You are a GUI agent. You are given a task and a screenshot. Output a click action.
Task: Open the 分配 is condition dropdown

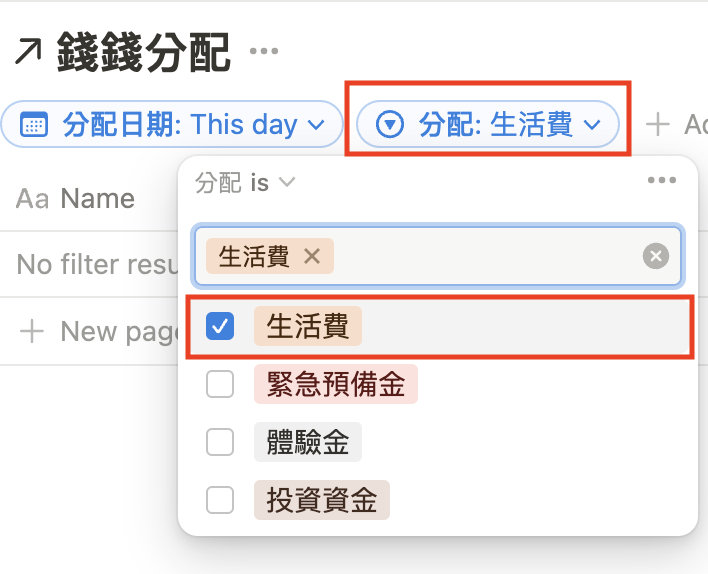tap(247, 182)
